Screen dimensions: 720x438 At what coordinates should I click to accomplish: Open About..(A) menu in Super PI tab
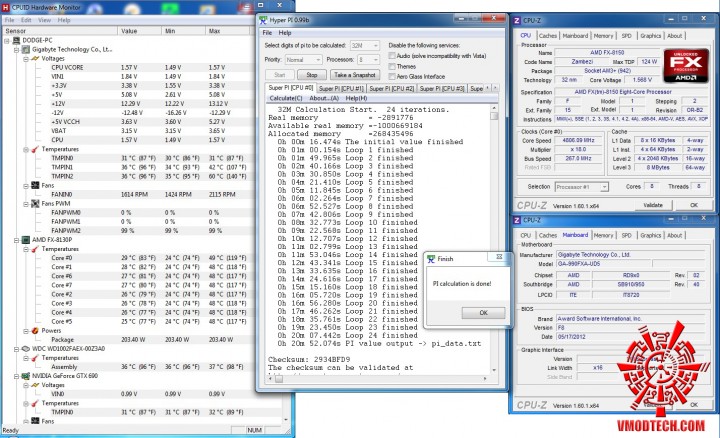[324, 98]
